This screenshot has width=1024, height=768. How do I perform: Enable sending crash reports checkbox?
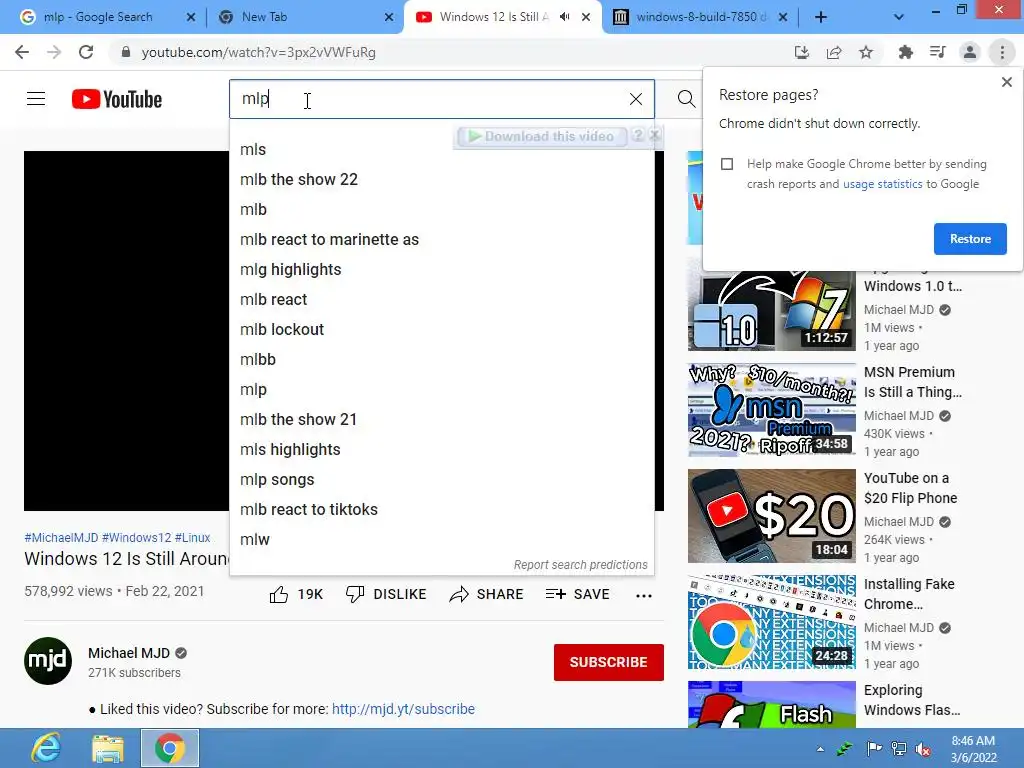click(x=727, y=164)
